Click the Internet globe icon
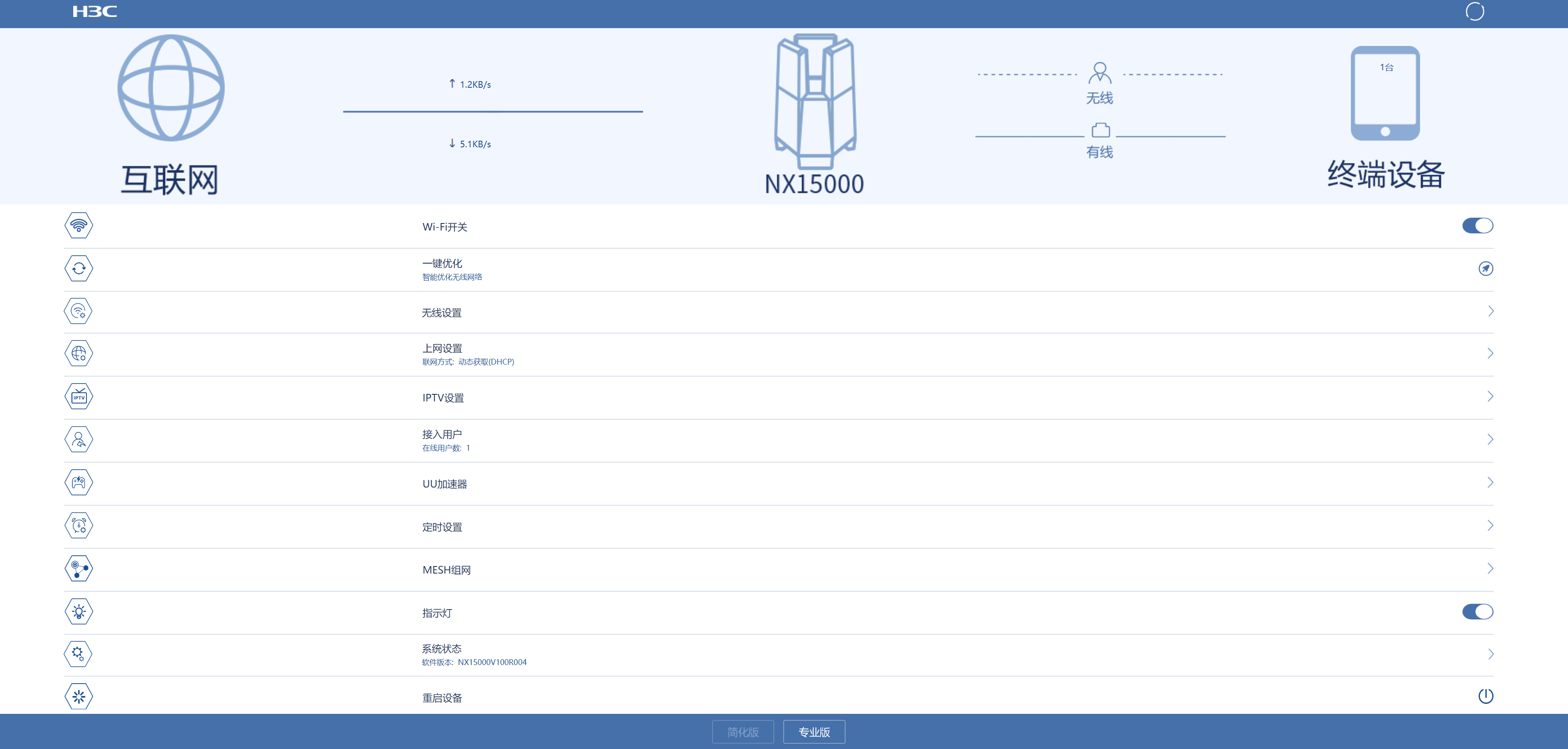 (x=171, y=88)
